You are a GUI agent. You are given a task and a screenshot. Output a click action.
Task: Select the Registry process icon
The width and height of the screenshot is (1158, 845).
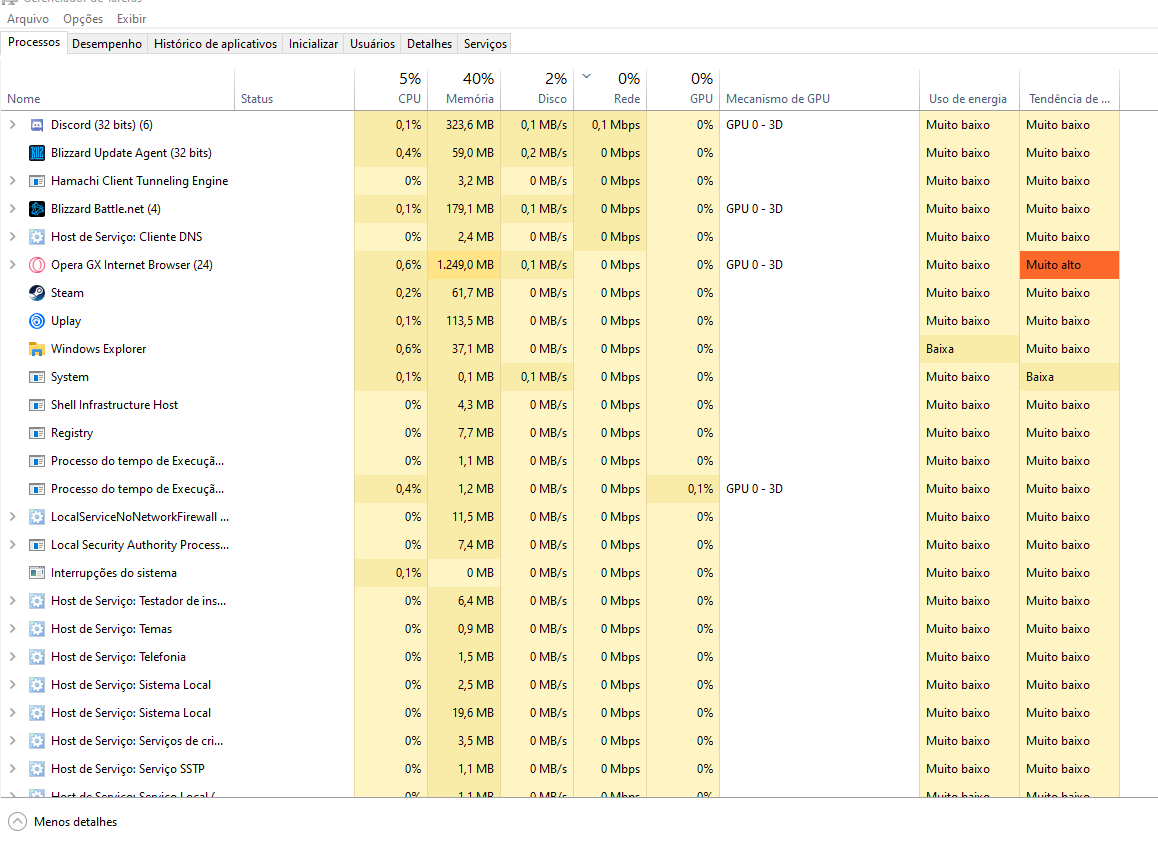(x=37, y=433)
